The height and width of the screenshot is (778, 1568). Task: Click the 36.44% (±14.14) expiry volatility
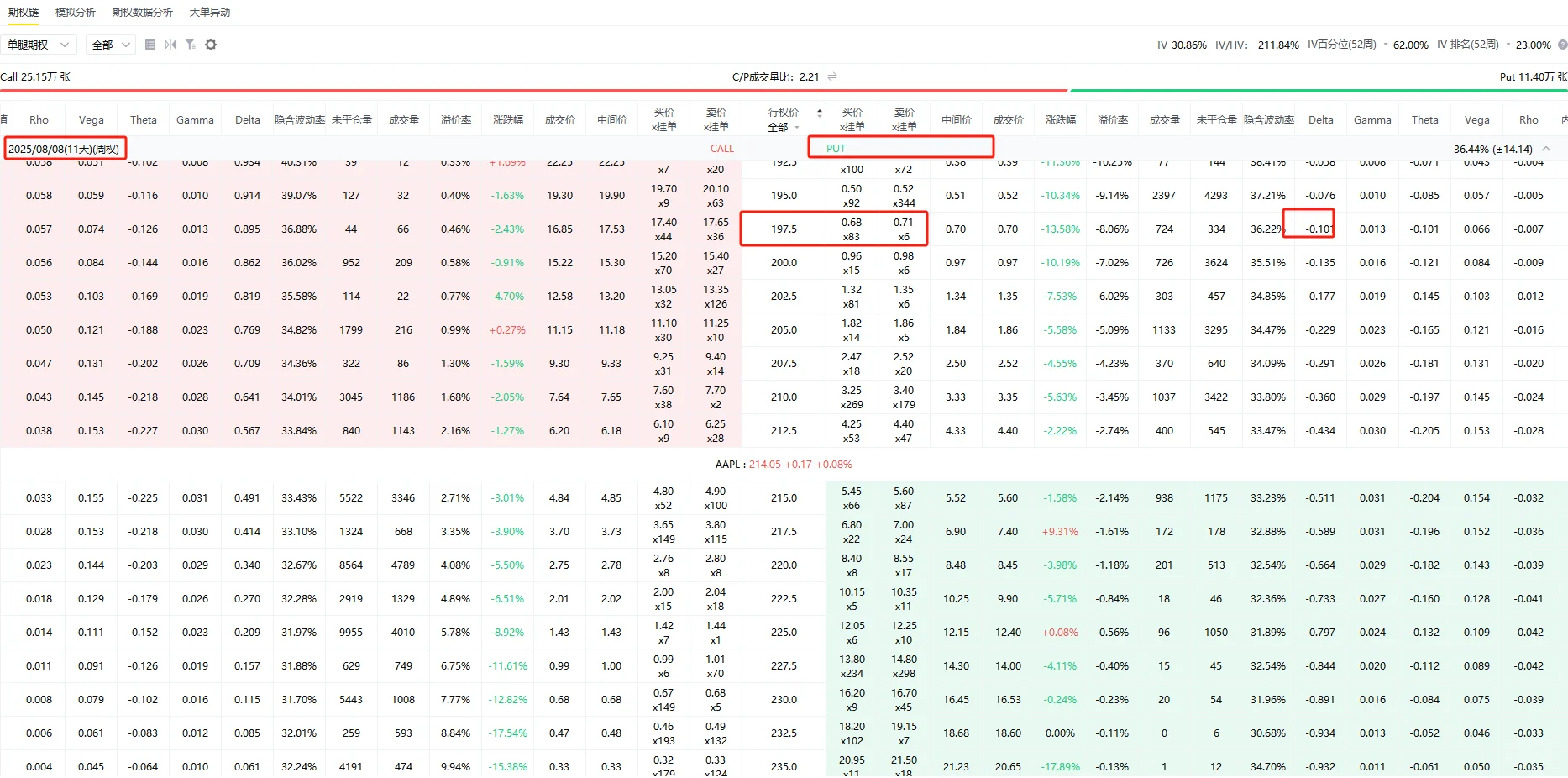[1493, 149]
